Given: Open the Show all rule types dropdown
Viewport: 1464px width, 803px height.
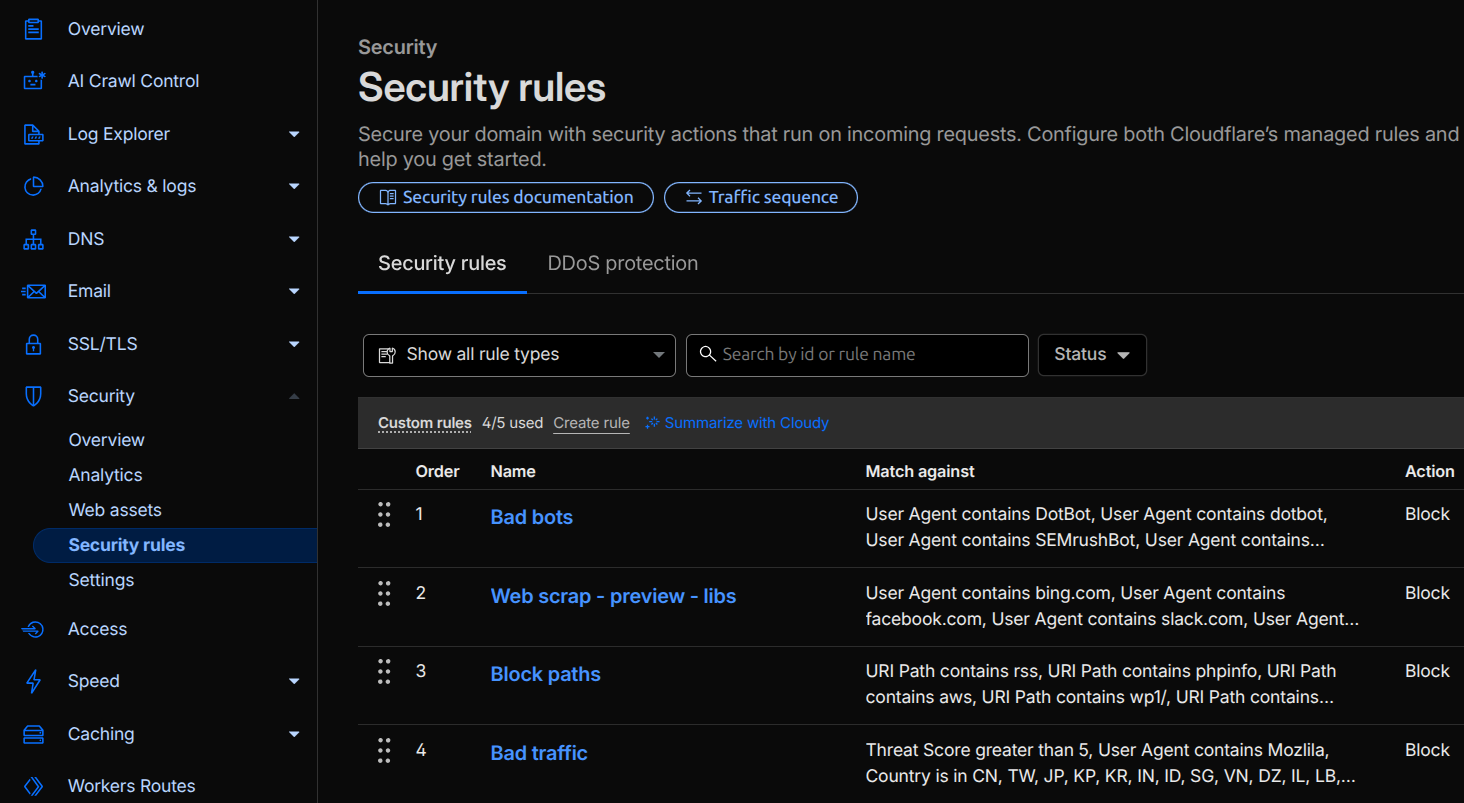Looking at the screenshot, I should tap(519, 355).
